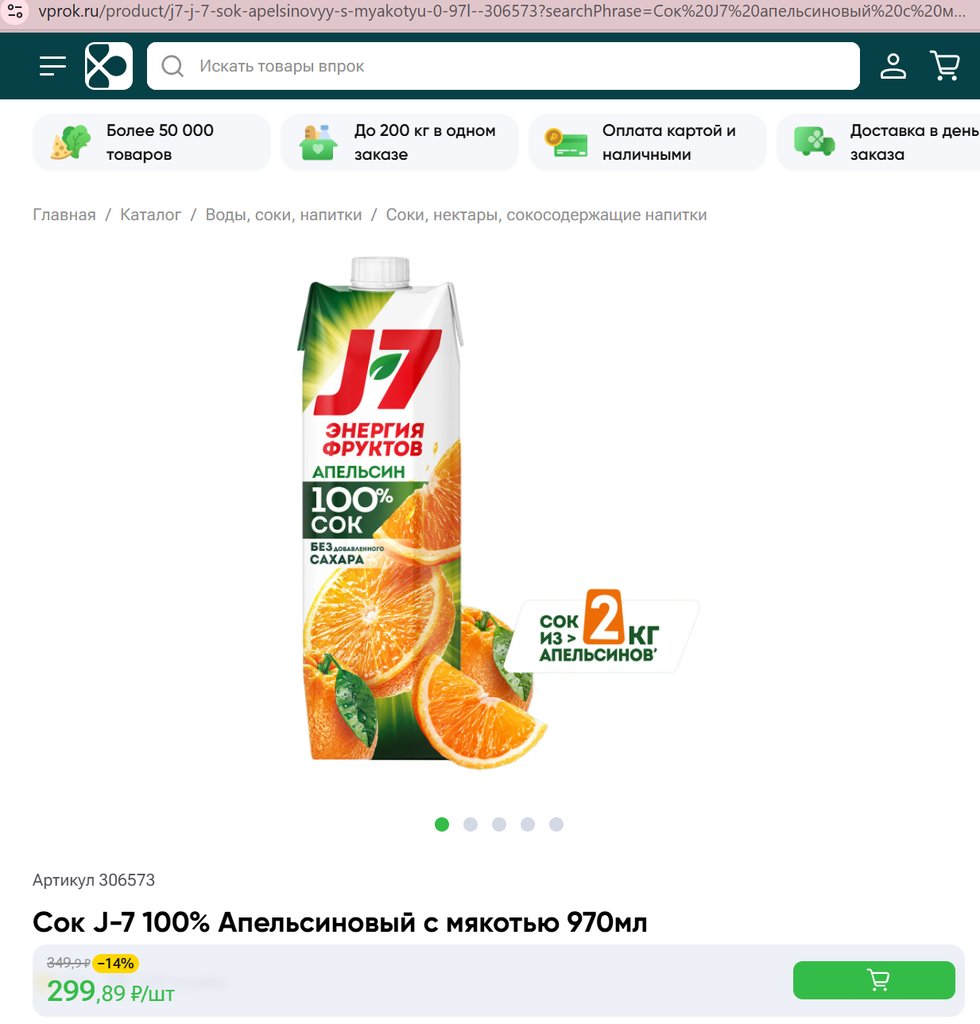Click the browser site settings icon
The image size is (980, 1024).
coord(15,11)
